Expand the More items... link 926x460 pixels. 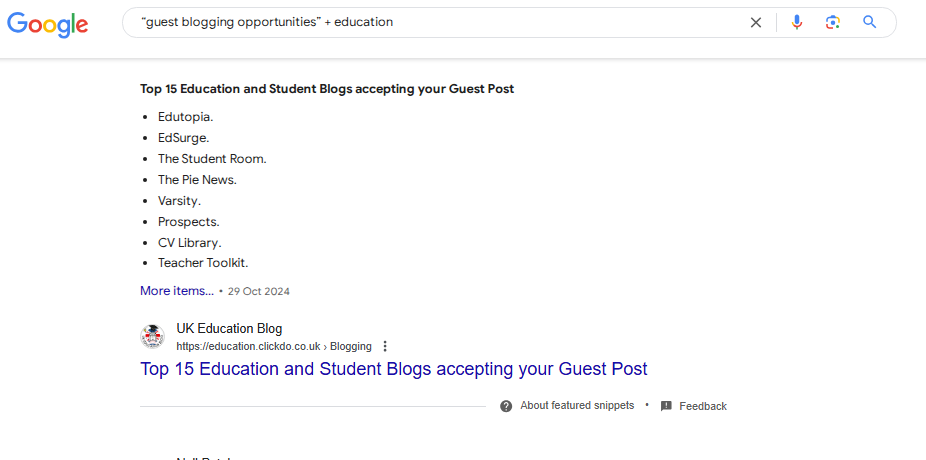(x=177, y=291)
